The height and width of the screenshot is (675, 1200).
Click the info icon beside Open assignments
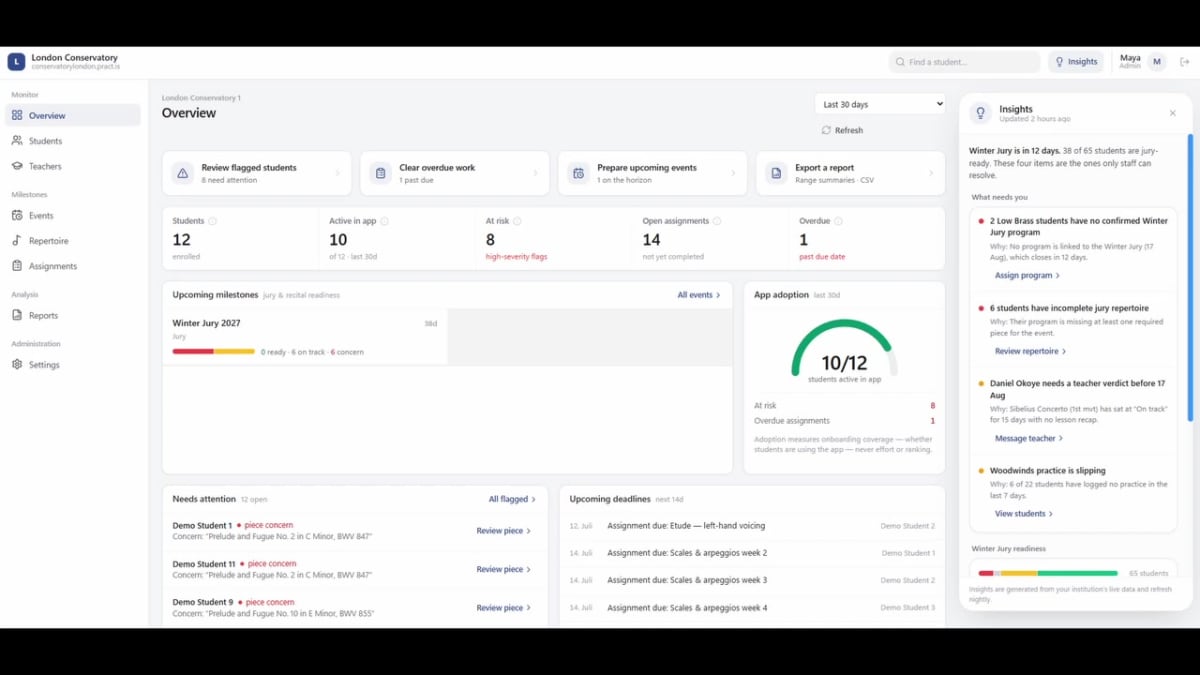pyautogui.click(x=717, y=221)
